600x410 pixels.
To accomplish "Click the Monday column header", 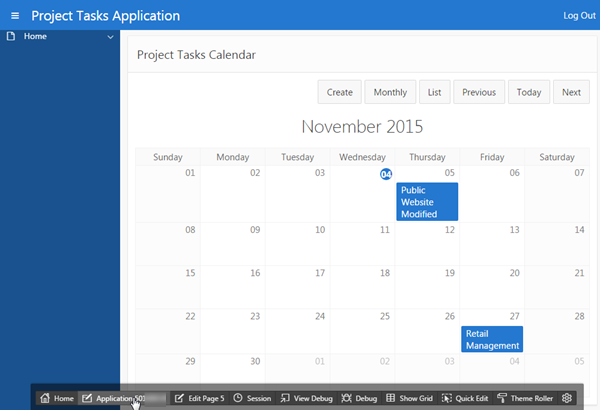I will pyautogui.click(x=233, y=157).
